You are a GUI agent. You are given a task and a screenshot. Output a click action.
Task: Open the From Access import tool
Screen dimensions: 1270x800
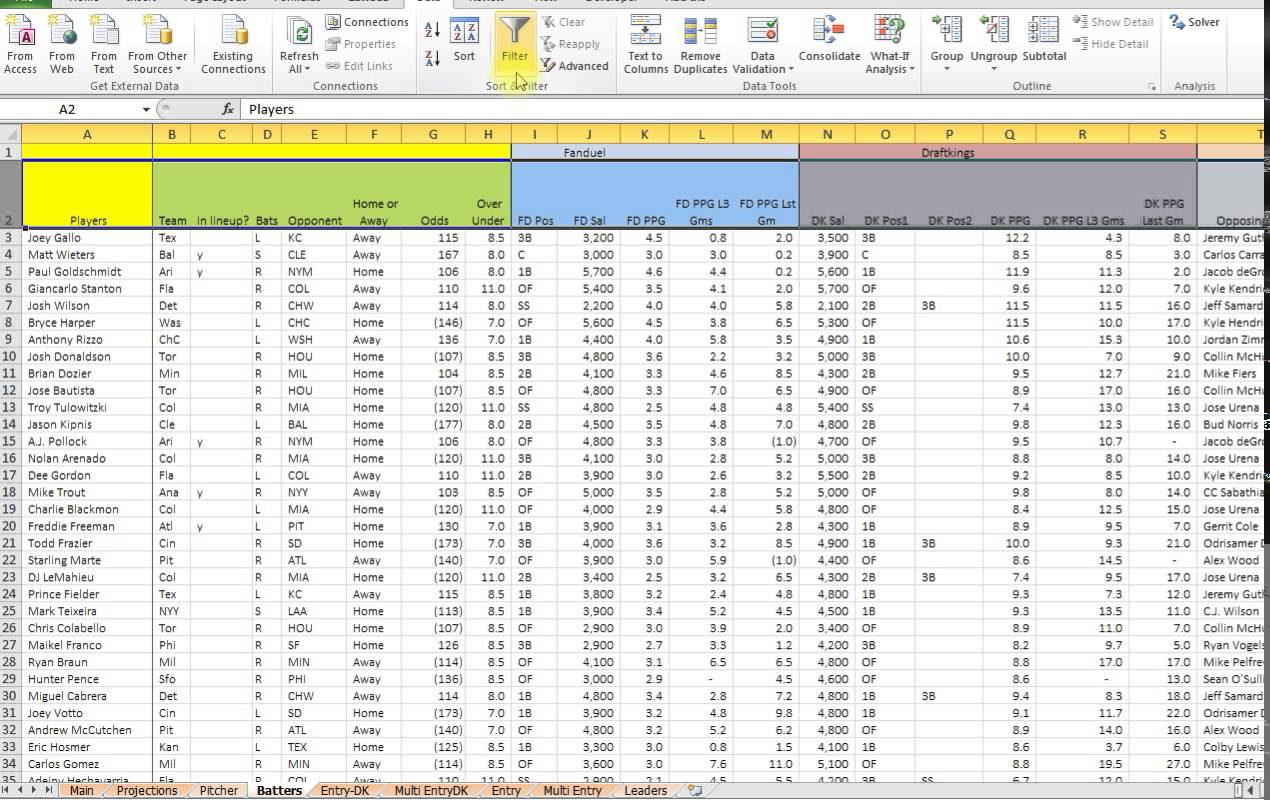click(x=20, y=40)
